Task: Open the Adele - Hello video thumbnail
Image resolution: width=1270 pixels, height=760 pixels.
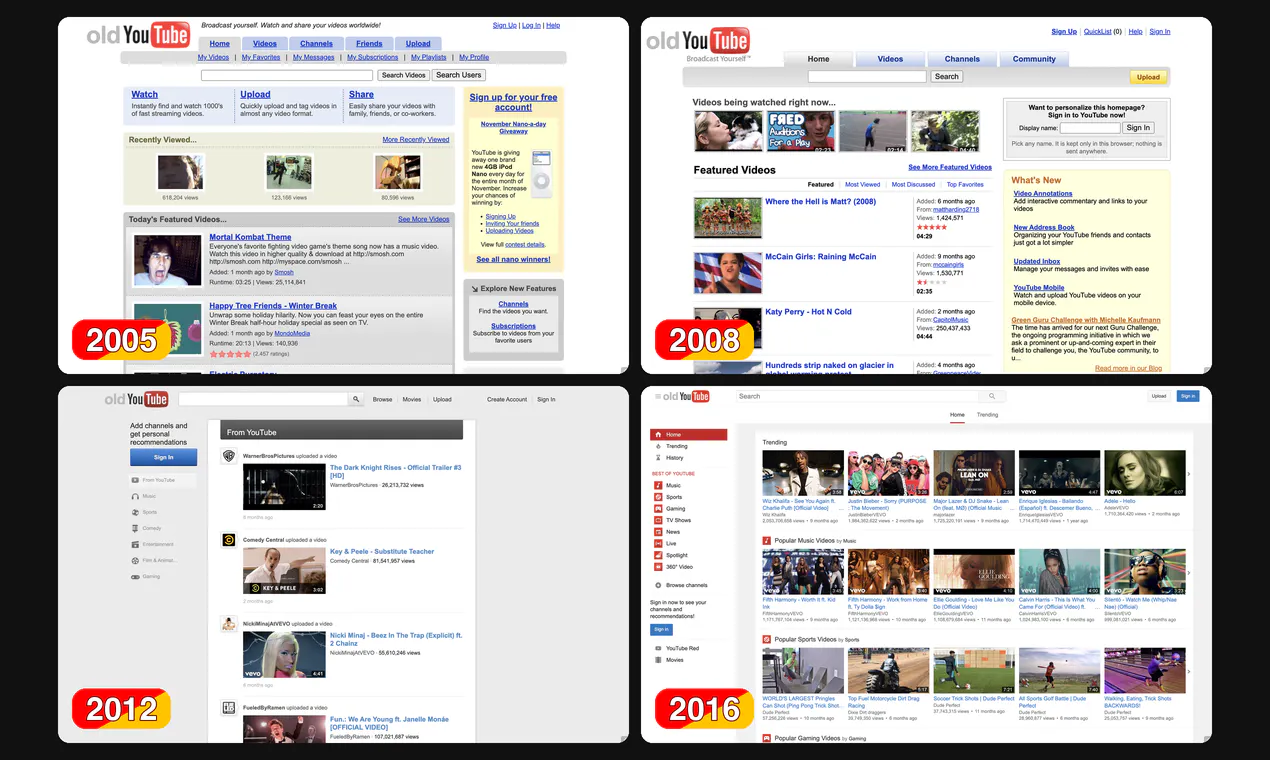Action: pos(1144,473)
